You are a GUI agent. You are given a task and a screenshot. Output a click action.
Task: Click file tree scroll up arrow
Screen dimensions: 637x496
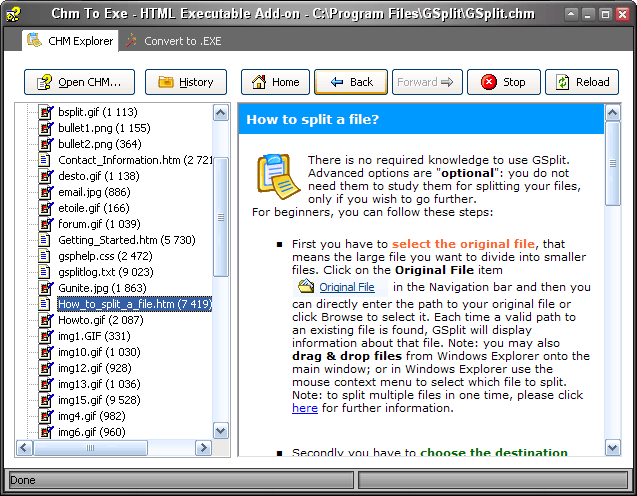tap(221, 113)
